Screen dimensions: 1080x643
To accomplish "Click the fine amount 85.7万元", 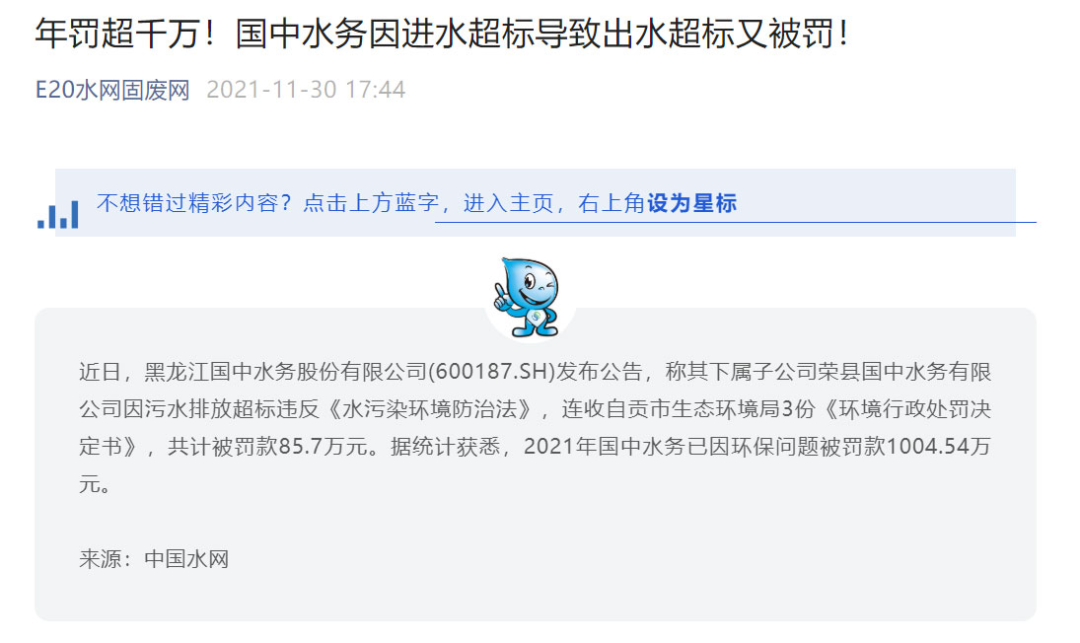I will (323, 446).
